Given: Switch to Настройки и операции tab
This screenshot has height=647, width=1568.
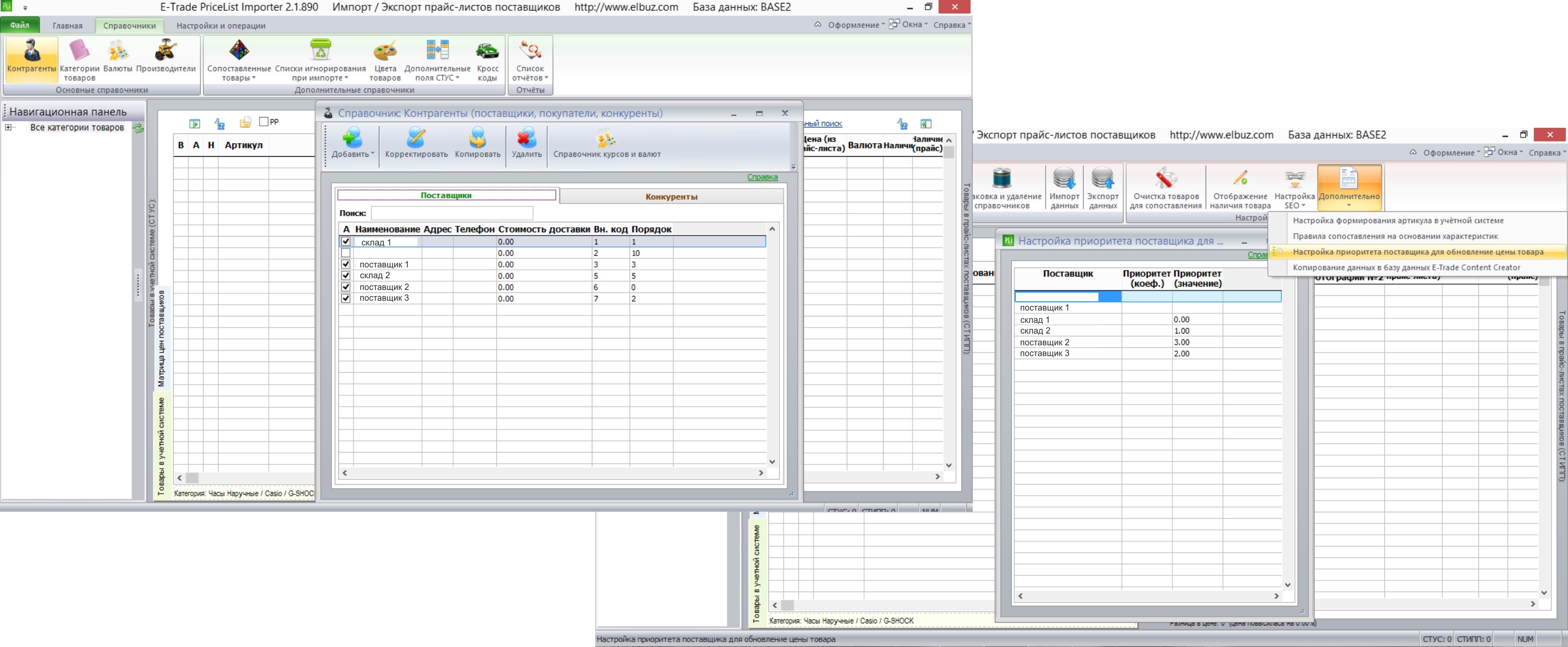Looking at the screenshot, I should (221, 25).
